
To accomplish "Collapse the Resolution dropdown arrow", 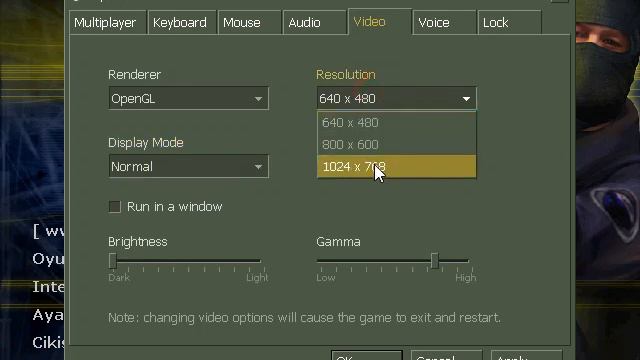I will click(466, 99).
